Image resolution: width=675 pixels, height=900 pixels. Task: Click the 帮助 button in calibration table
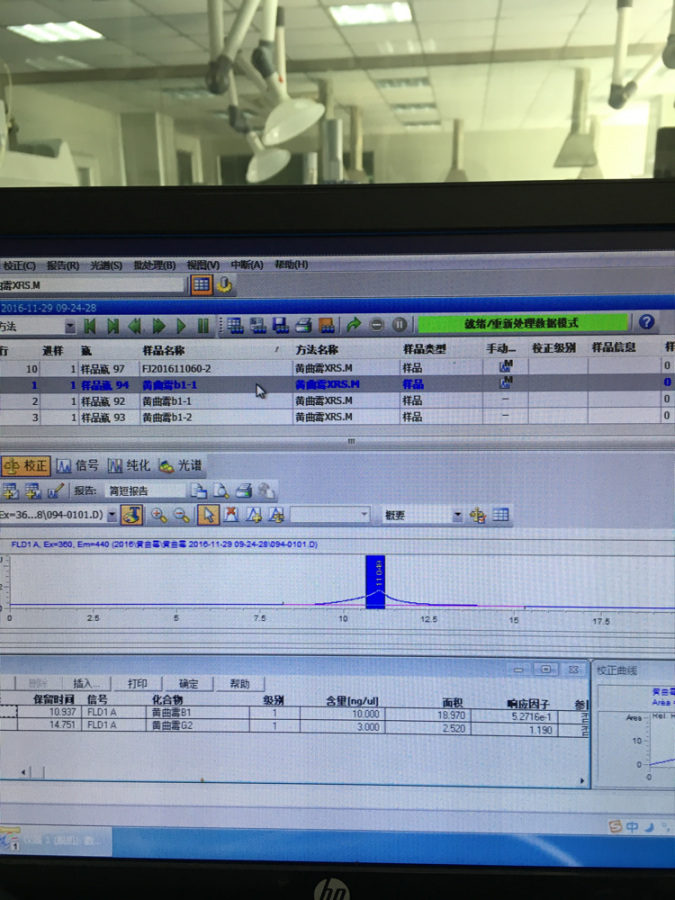point(240,683)
